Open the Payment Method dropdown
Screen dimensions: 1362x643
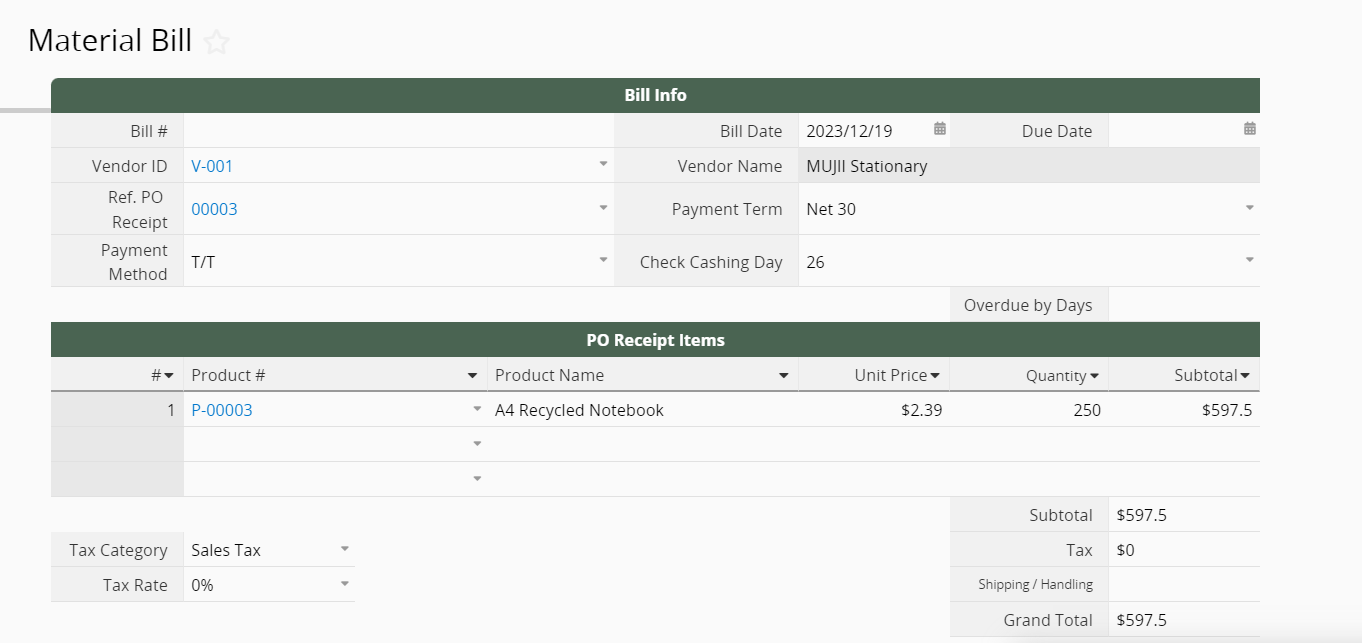click(x=603, y=260)
